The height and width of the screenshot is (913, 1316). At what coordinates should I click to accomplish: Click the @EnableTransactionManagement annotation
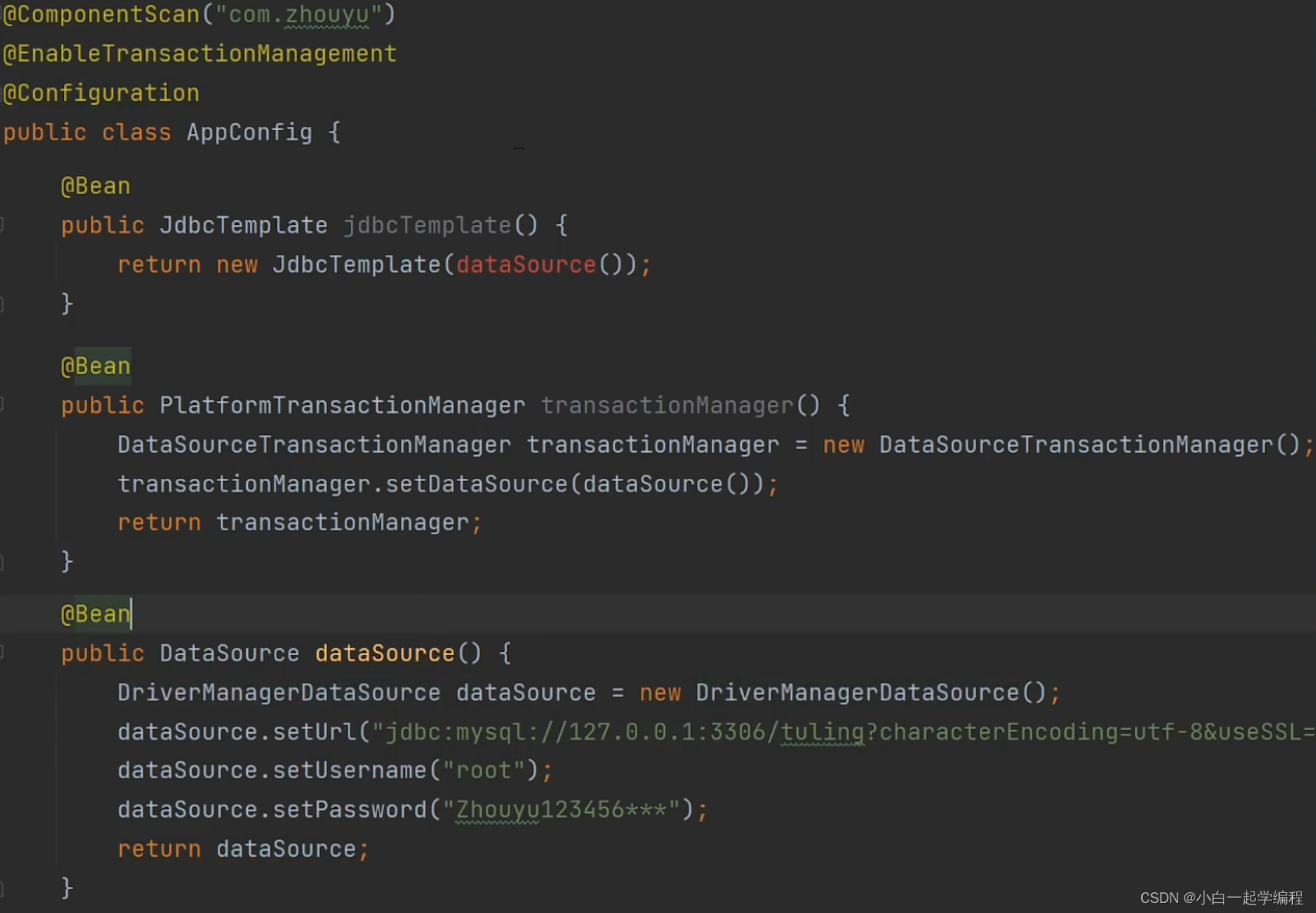200,54
